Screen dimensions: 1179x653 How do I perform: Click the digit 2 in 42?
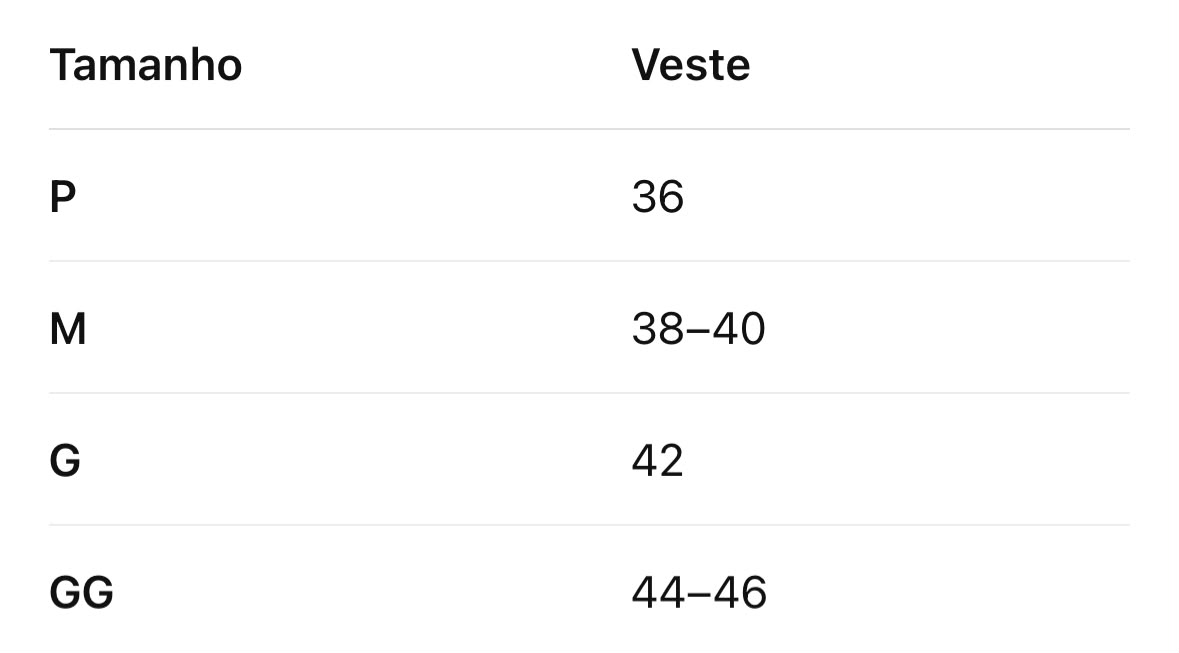671,460
